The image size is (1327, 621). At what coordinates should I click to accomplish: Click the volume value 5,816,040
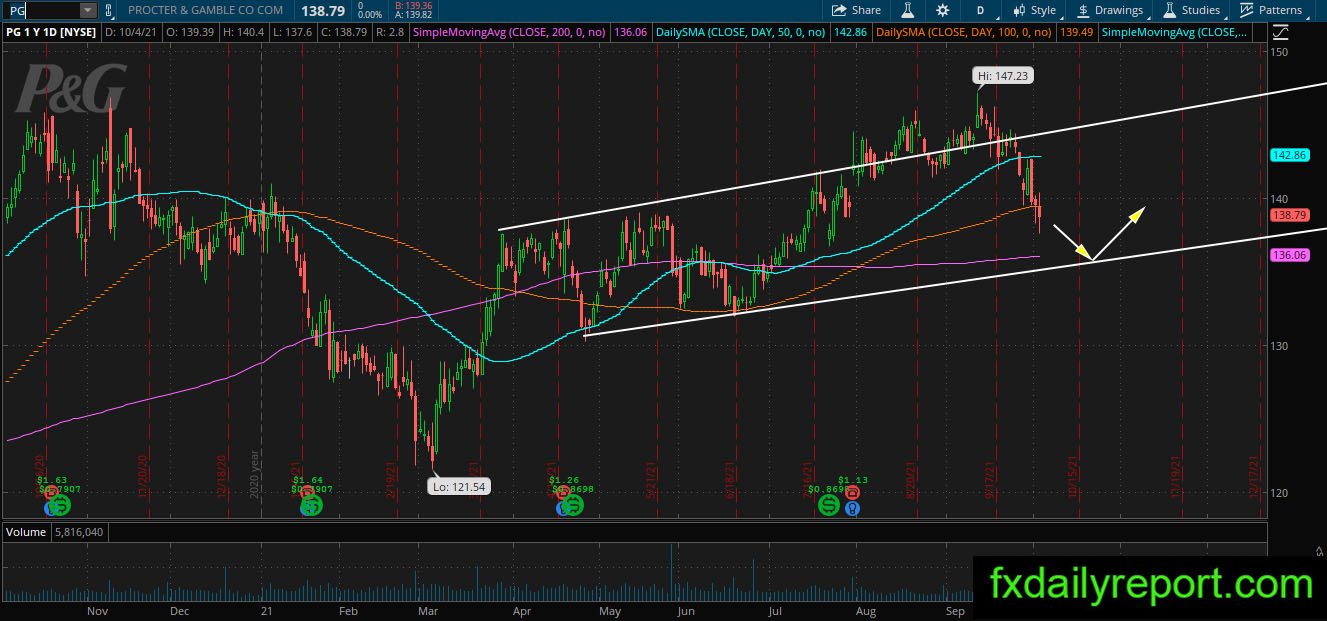tap(79, 532)
